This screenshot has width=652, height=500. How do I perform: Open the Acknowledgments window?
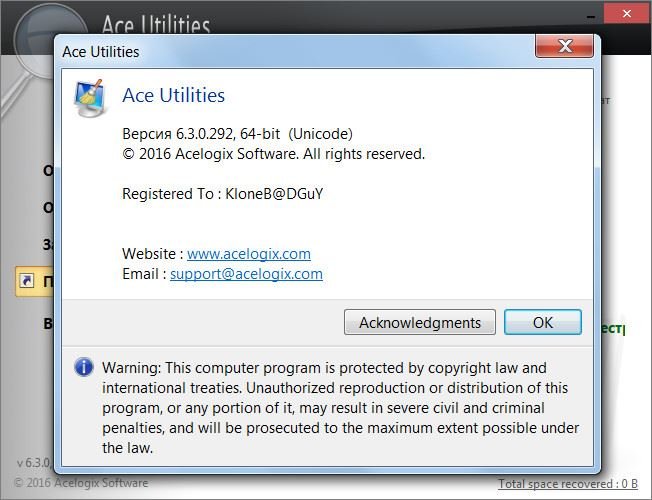click(x=420, y=322)
